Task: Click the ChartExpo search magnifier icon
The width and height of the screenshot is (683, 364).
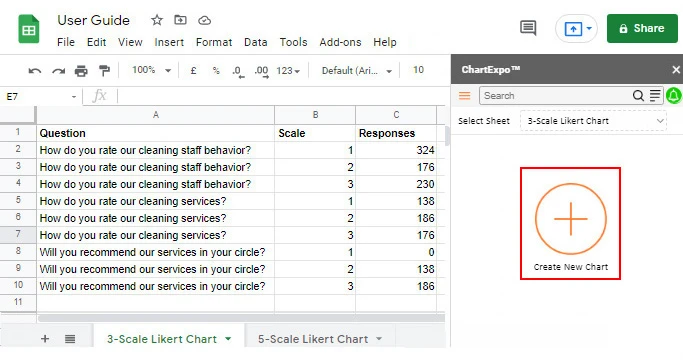Action: tap(638, 96)
